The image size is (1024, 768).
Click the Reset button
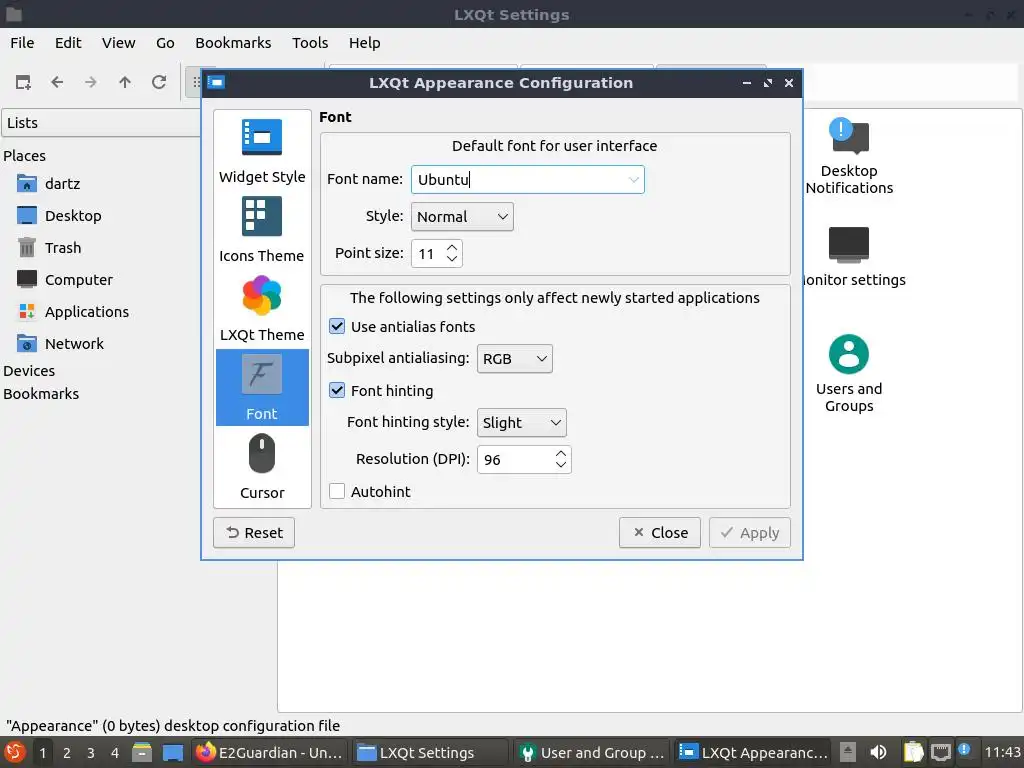(x=254, y=533)
